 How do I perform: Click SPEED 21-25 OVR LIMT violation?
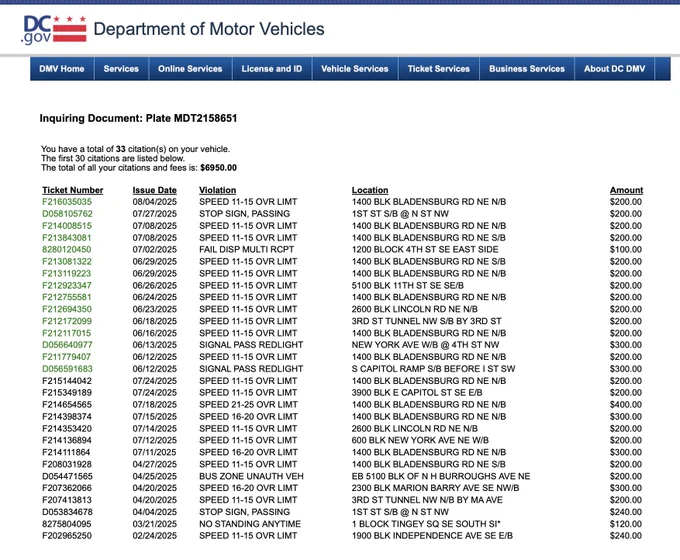click(248, 405)
